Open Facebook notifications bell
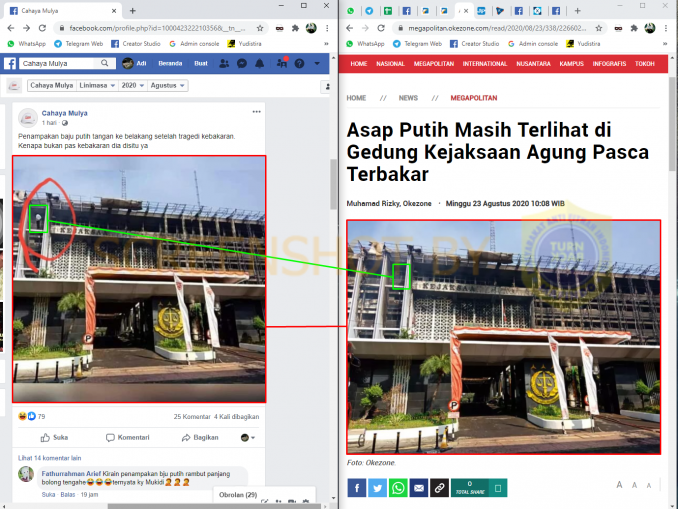Screen dimensions: 678x509 [259, 64]
